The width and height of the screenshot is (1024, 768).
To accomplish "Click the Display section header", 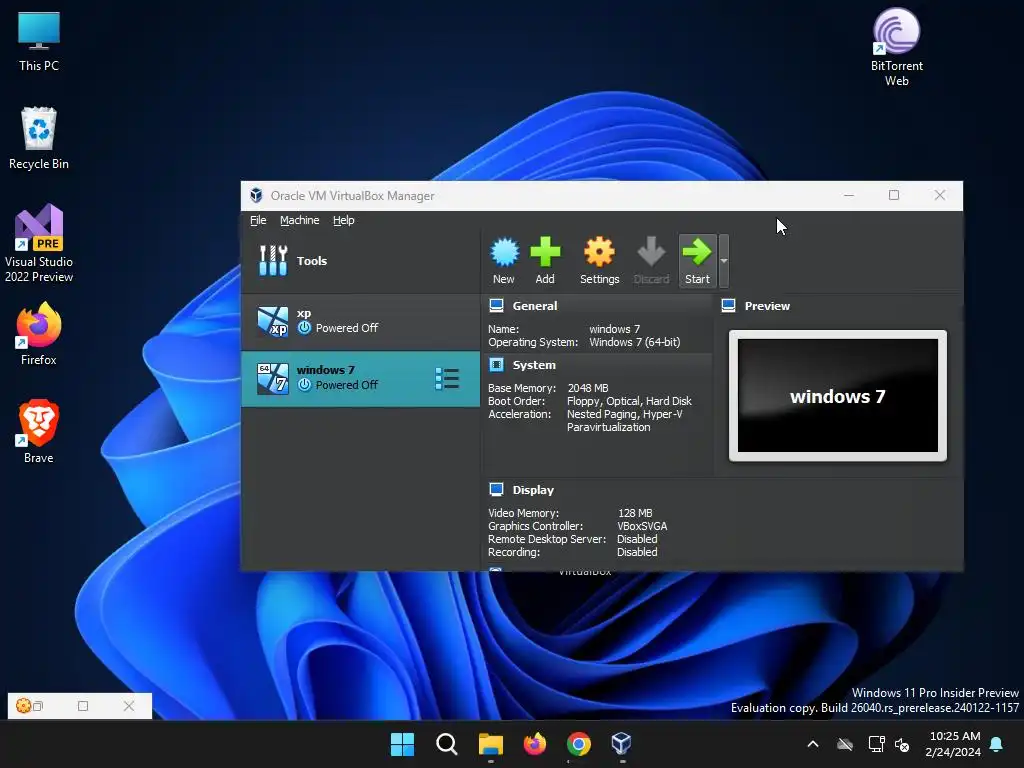I will pyautogui.click(x=533, y=490).
